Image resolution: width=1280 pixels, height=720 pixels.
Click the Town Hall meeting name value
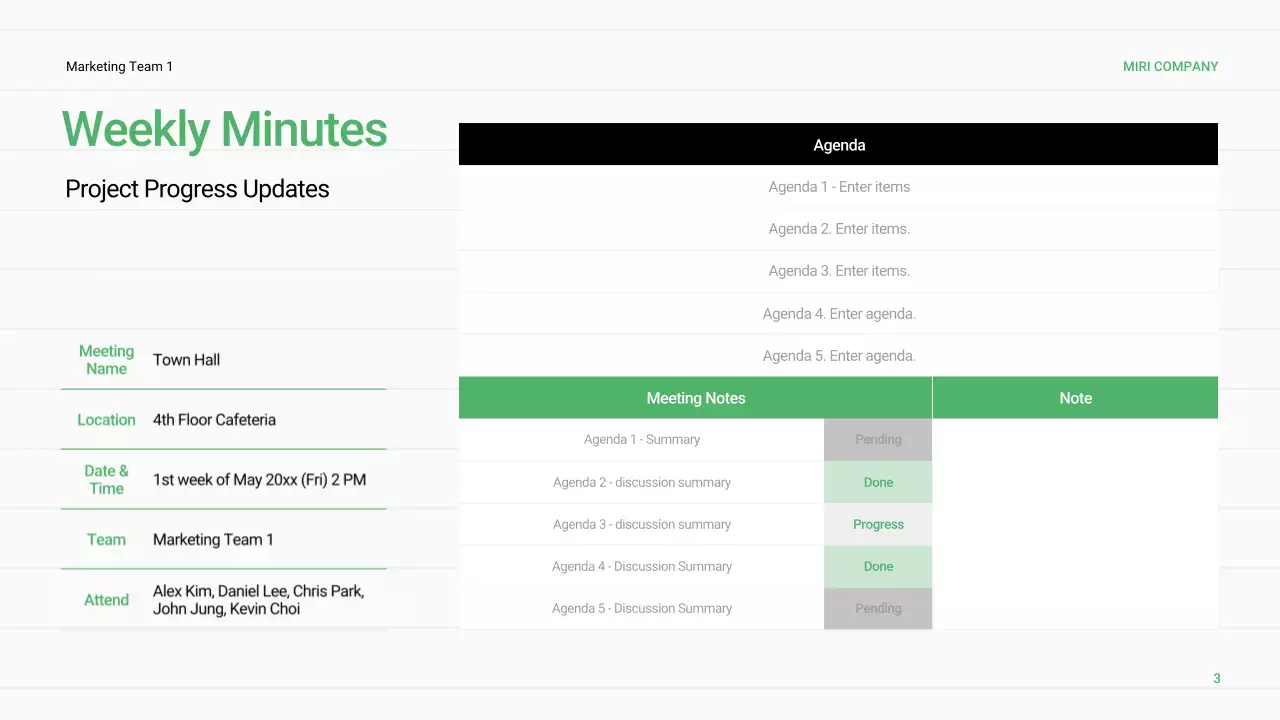(186, 360)
